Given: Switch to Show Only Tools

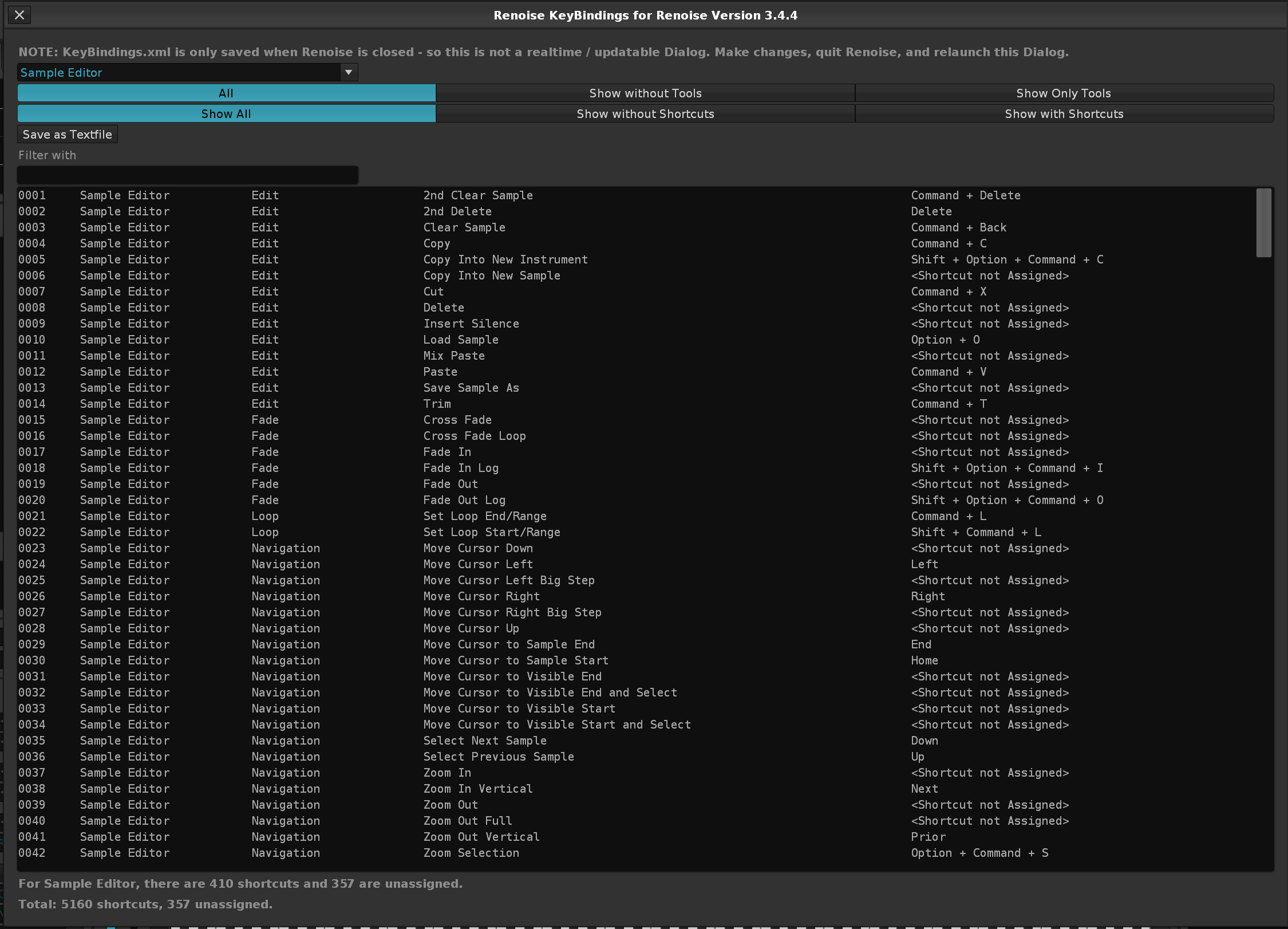Looking at the screenshot, I should [1064, 93].
